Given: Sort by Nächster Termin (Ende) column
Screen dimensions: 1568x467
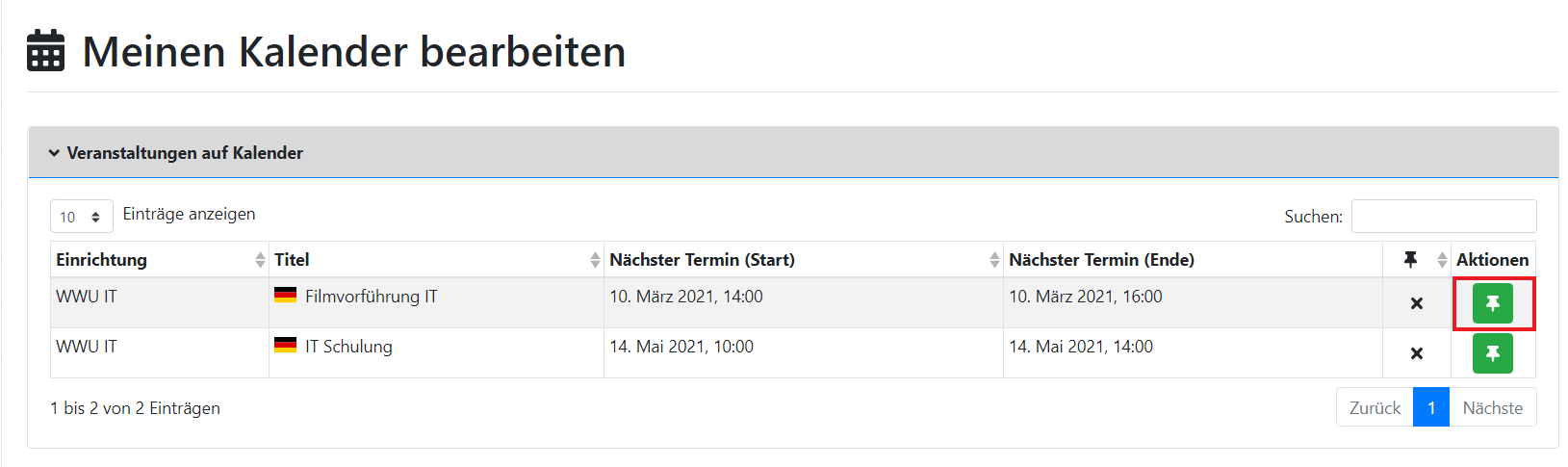Looking at the screenshot, I should pyautogui.click(x=1192, y=259).
